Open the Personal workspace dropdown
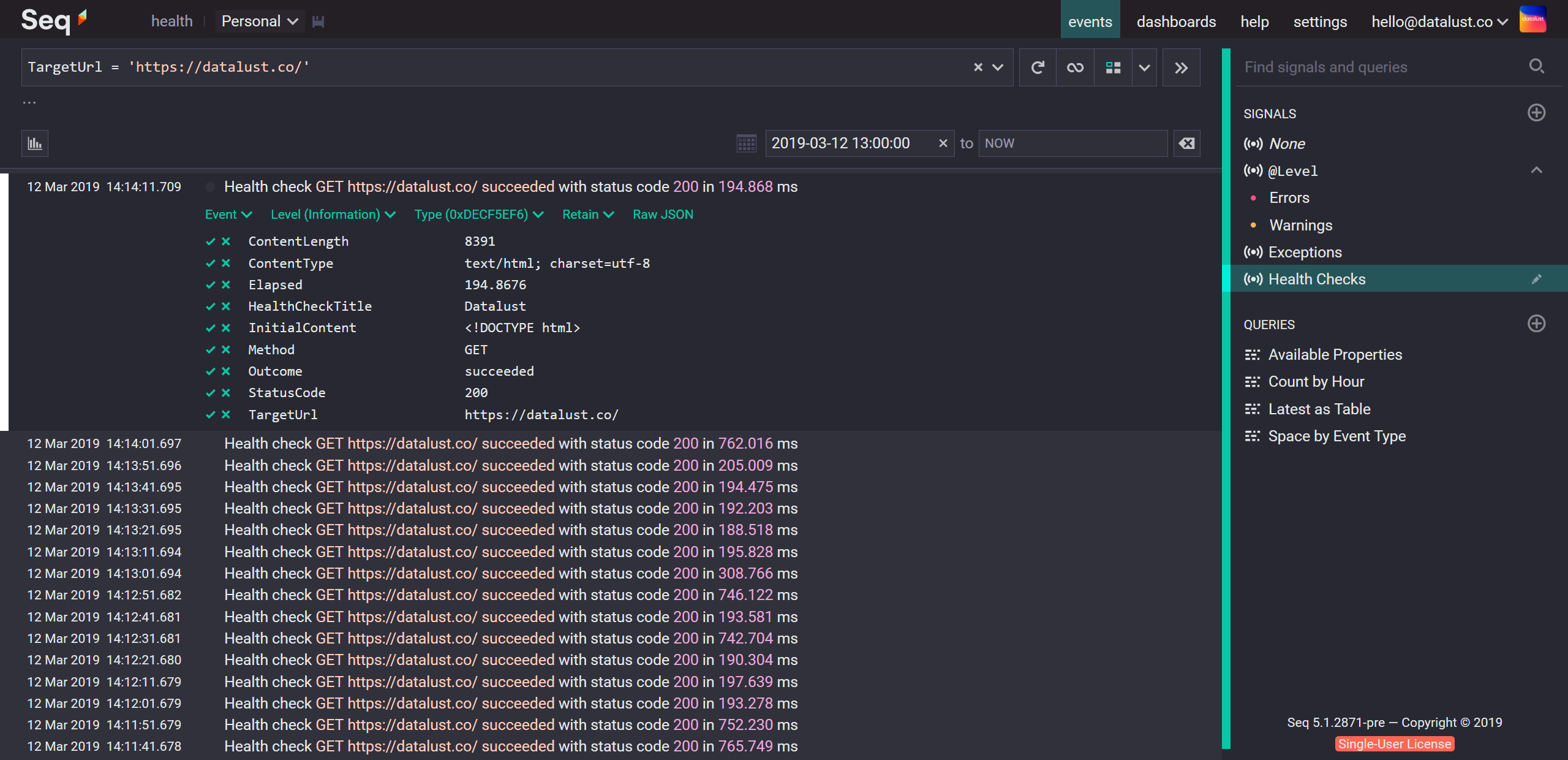Image resolution: width=1568 pixels, height=760 pixels. 260,21
